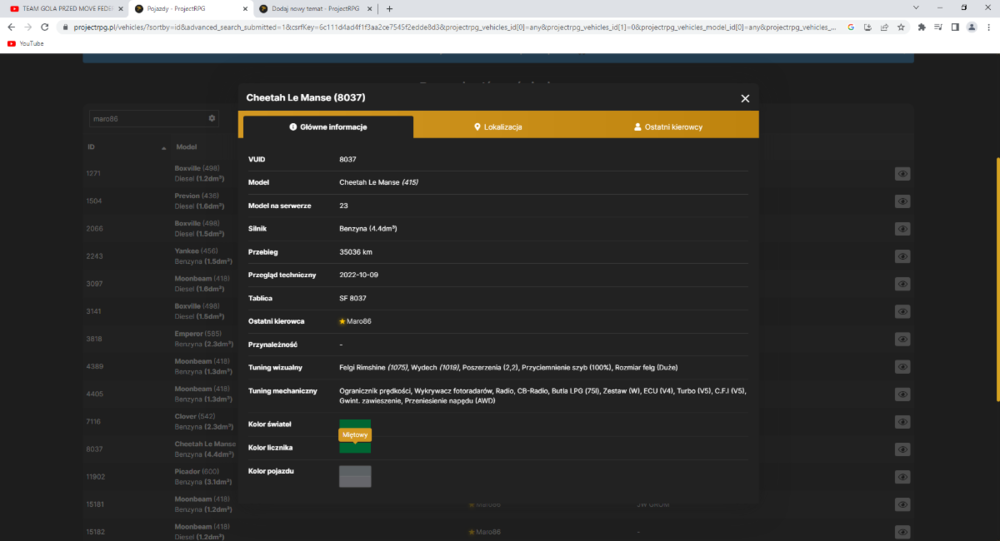This screenshot has height=541, width=1000.
Task: Close the Cheetah Le Manse dialog
Action: pos(745,98)
